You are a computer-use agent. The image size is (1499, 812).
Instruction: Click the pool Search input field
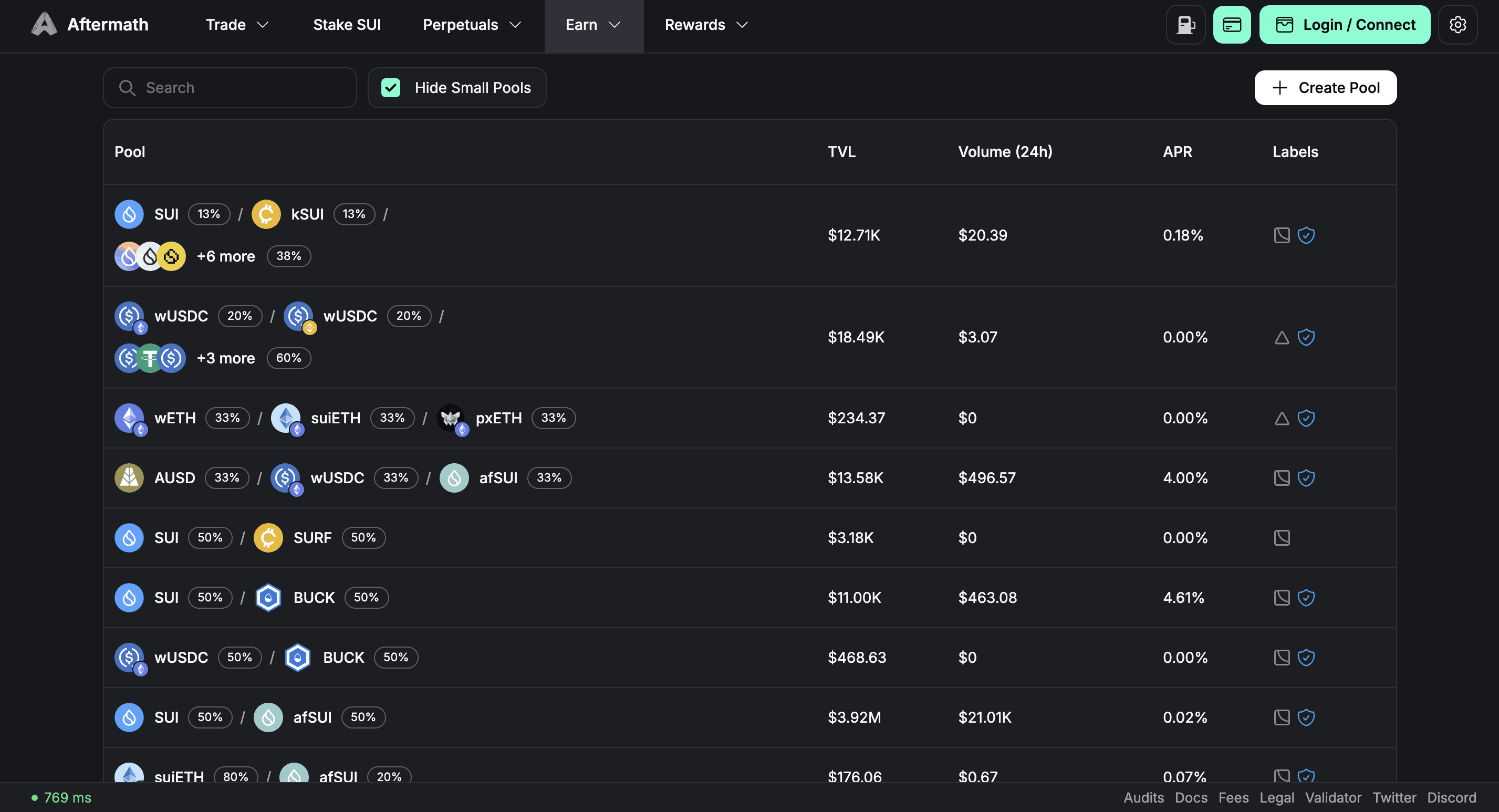pos(230,87)
